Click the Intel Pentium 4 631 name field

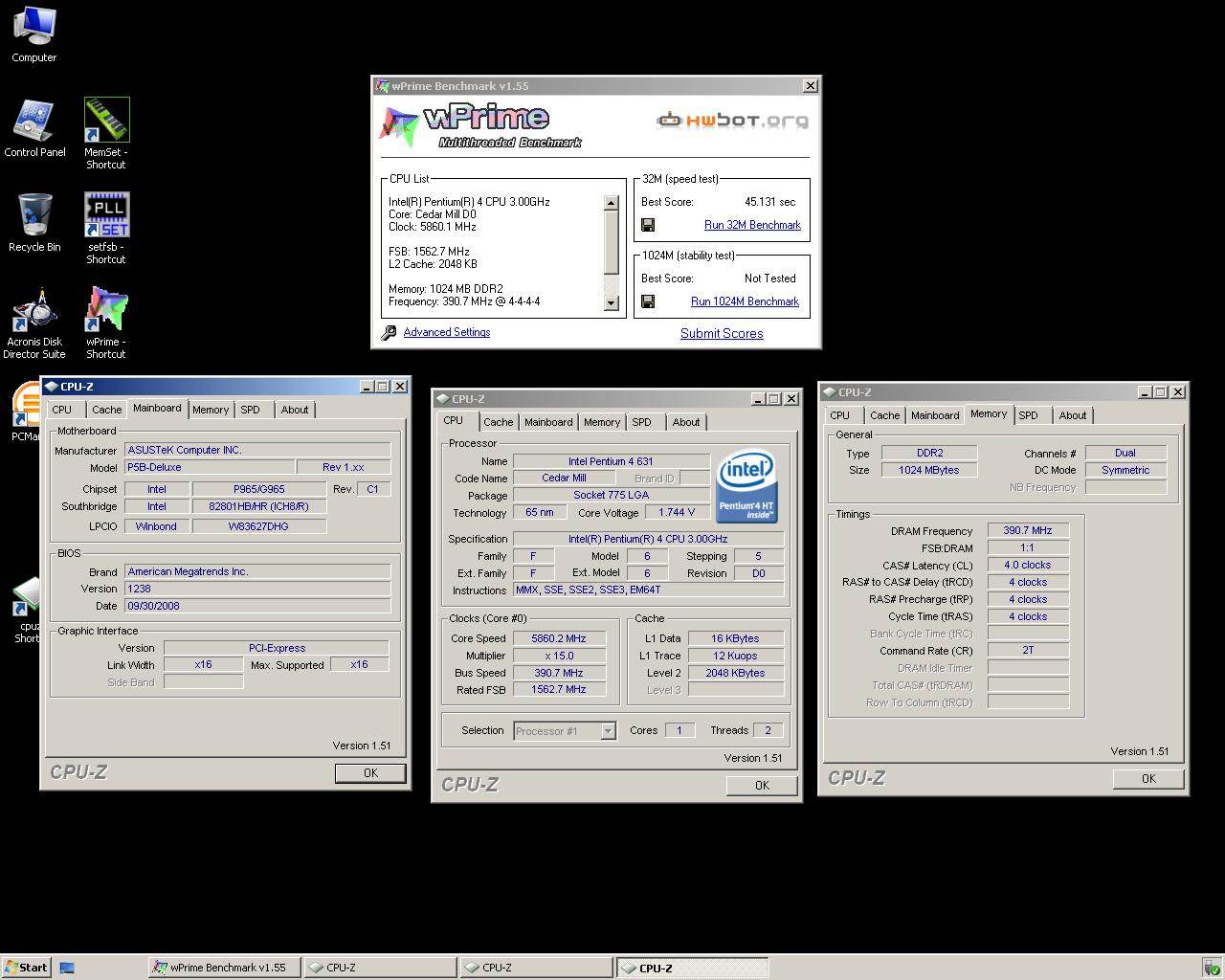[611, 461]
